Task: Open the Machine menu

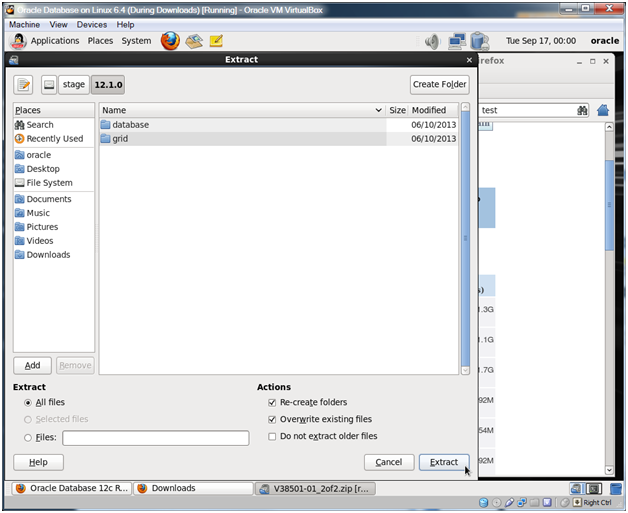Action: [x=25, y=24]
